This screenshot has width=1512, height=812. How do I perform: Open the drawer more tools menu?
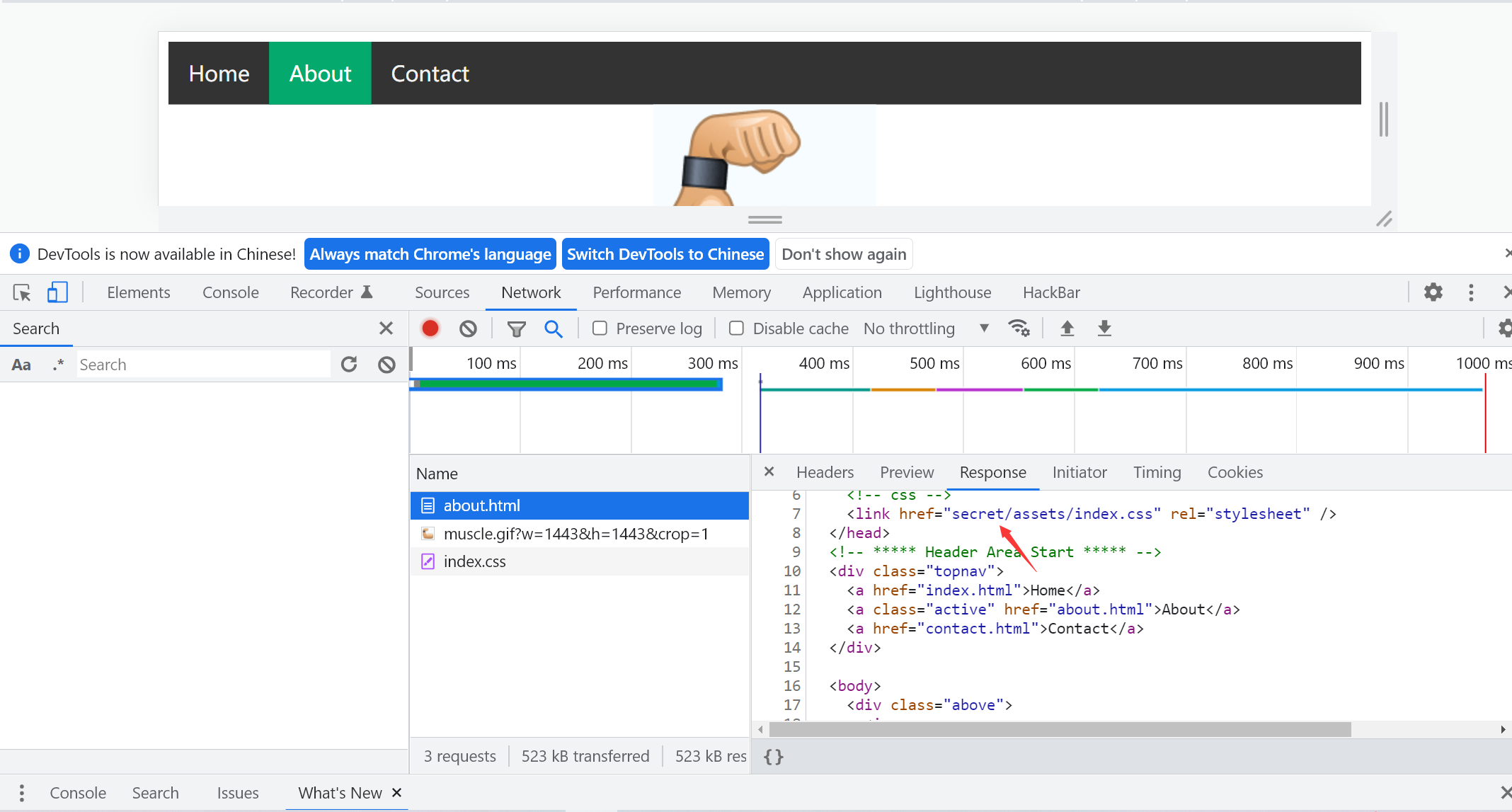pos(21,793)
